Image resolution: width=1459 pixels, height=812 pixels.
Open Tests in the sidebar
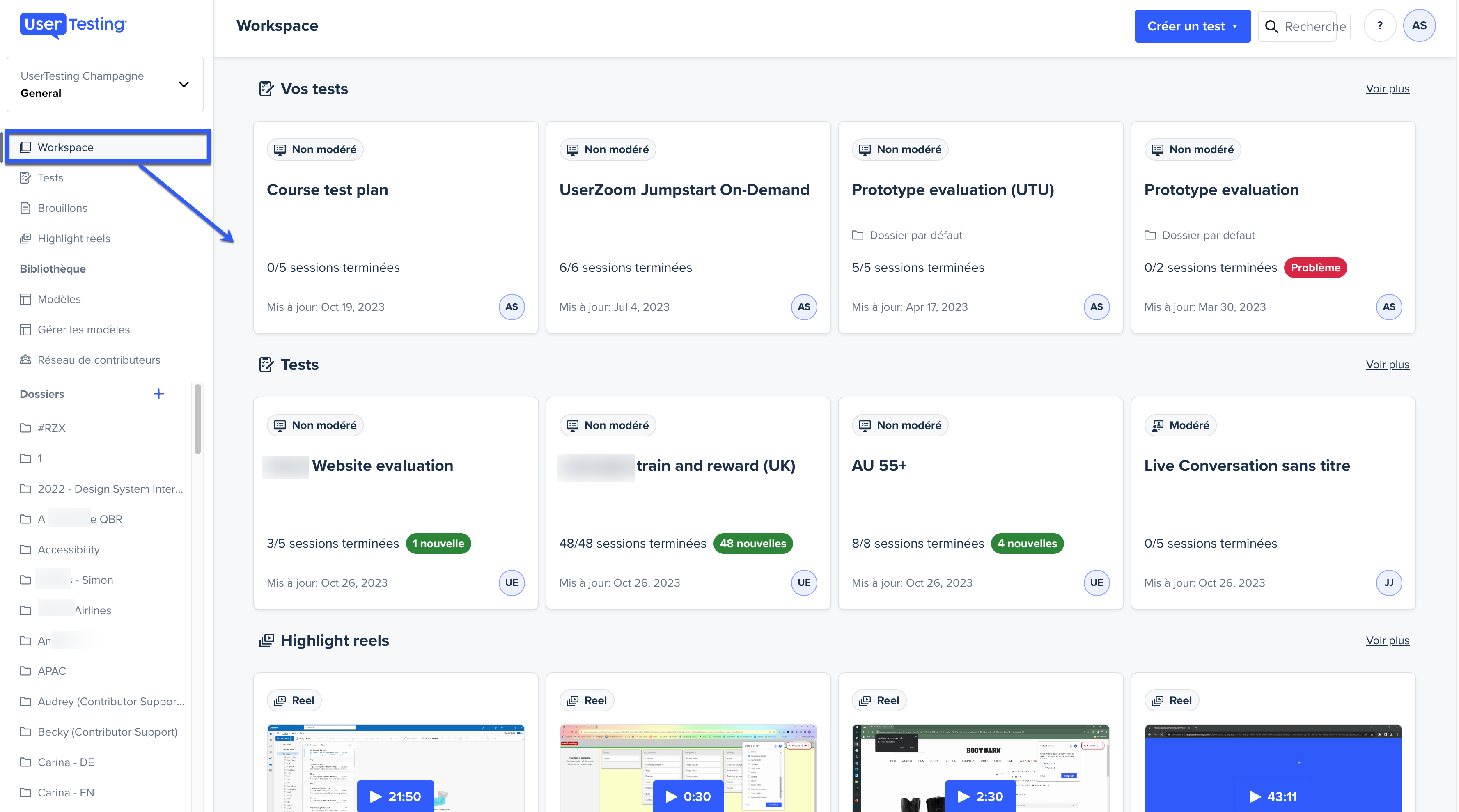pyautogui.click(x=50, y=178)
